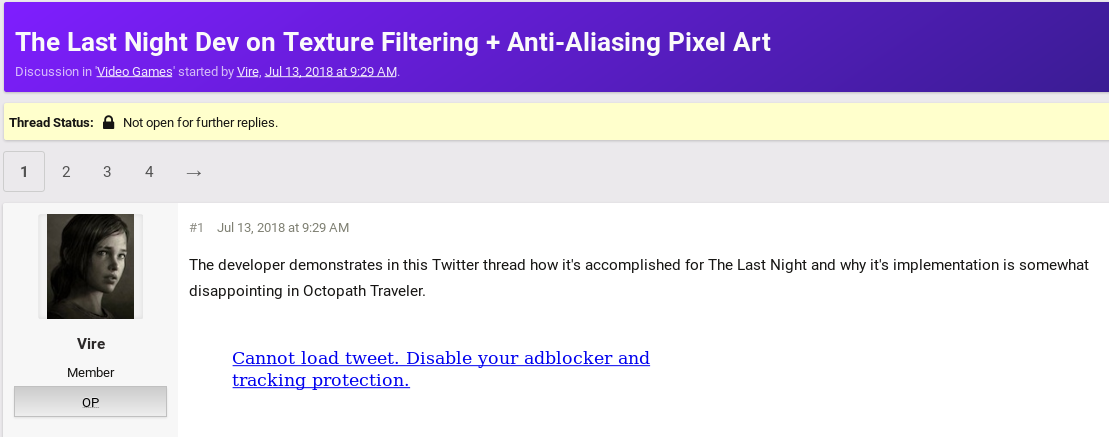
Task: Jump to page 4 of the thread
Action: [x=149, y=172]
